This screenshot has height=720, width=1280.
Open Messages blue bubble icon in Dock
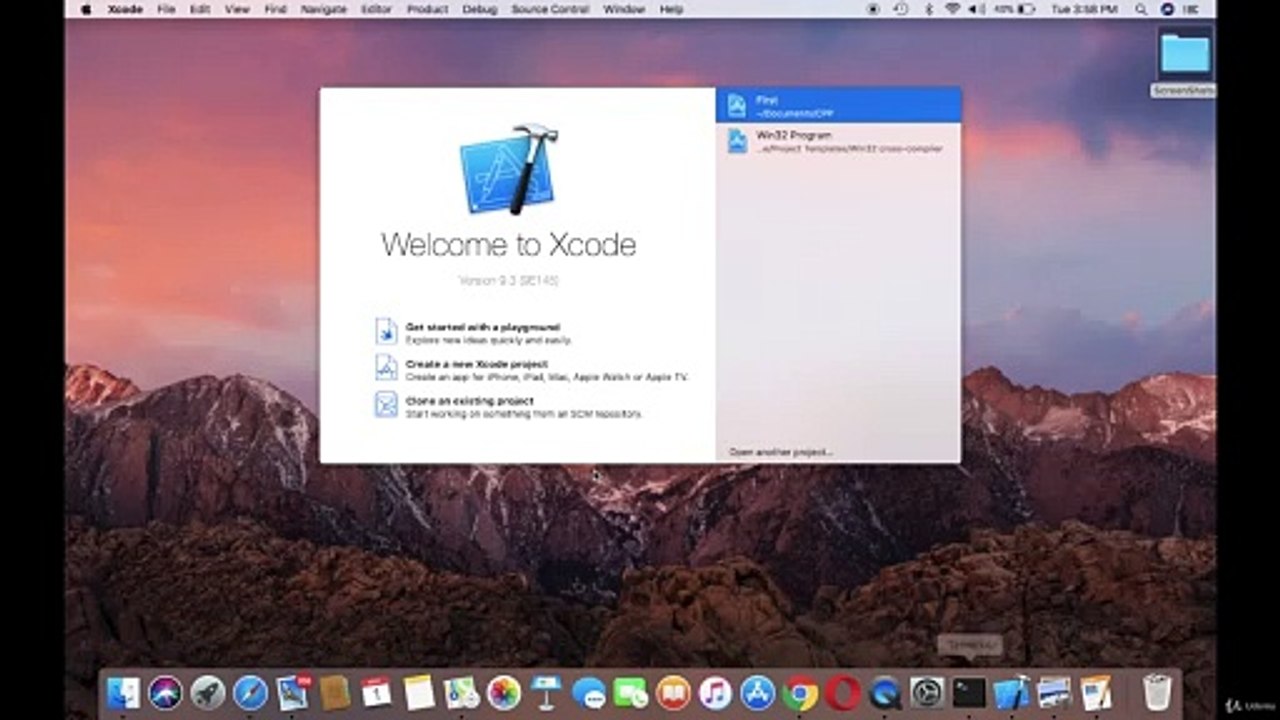pyautogui.click(x=588, y=692)
